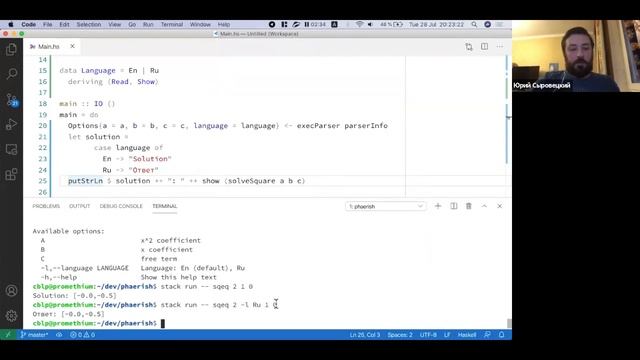Switch to the OUTPUT panel tab
640x360 pixels.
coord(80,206)
